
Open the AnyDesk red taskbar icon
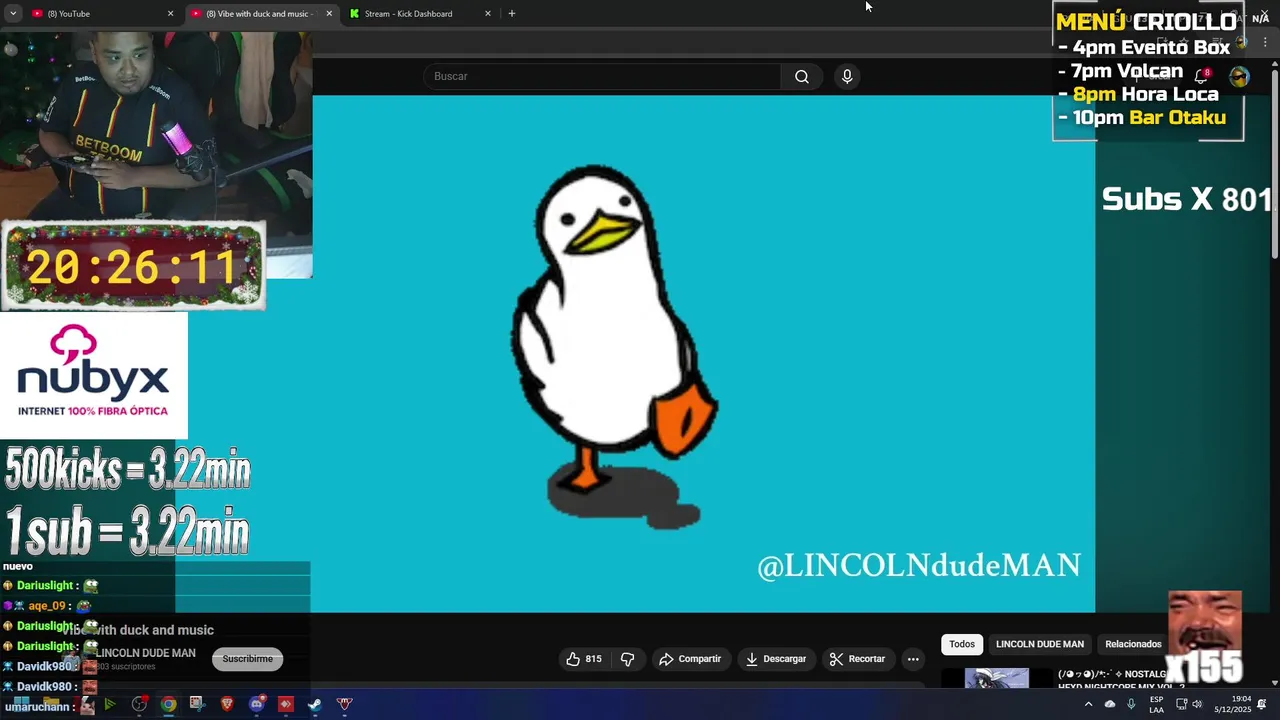[x=286, y=705]
